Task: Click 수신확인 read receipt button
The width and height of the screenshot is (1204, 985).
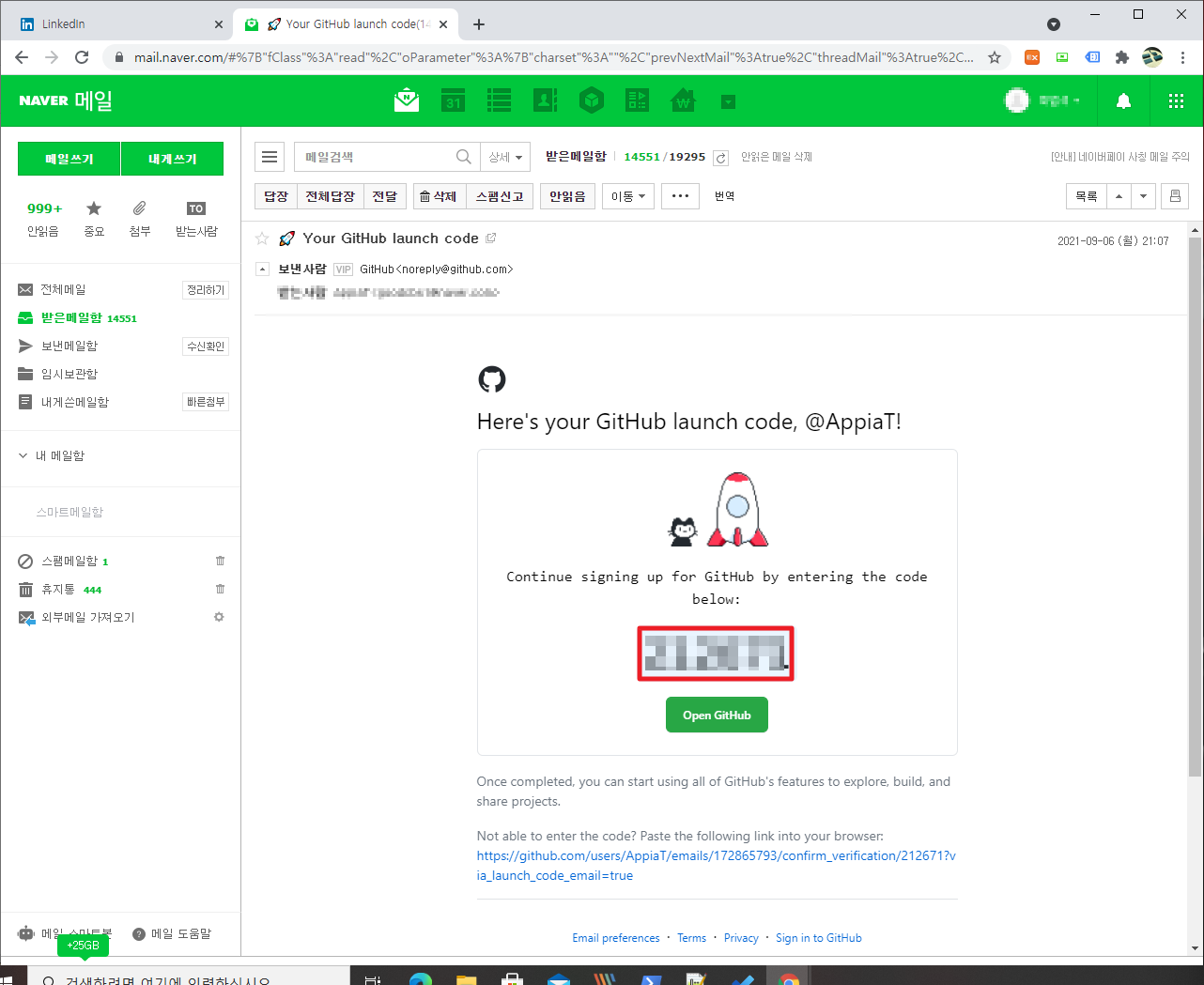Action: (x=206, y=346)
